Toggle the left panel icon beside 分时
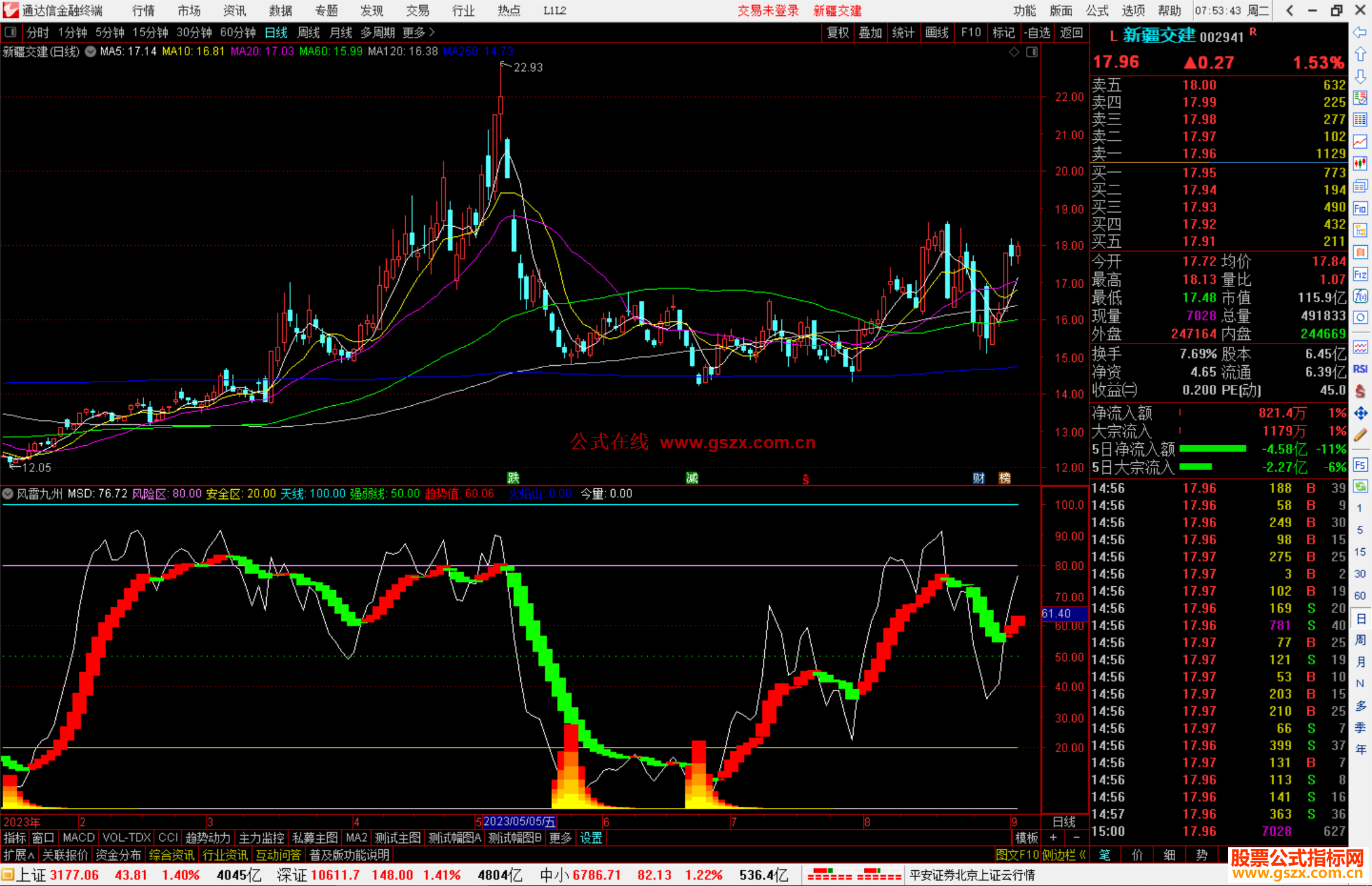The height and width of the screenshot is (886, 1372). click(11, 32)
